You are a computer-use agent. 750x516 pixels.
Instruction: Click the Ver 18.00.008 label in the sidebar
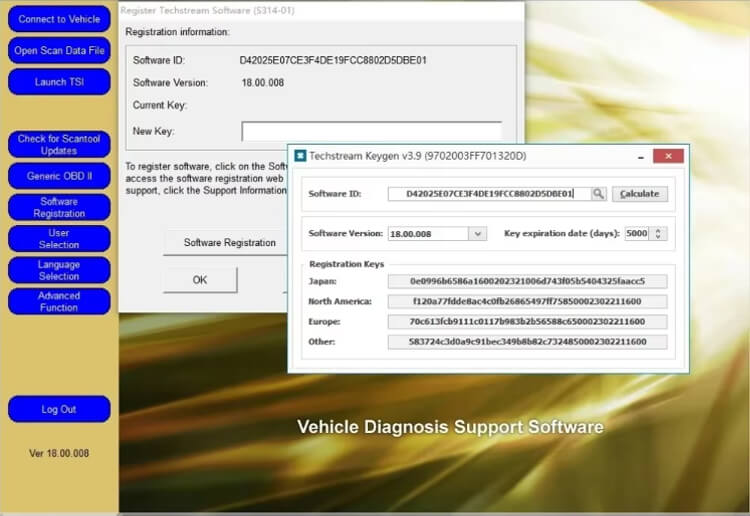[x=59, y=453]
